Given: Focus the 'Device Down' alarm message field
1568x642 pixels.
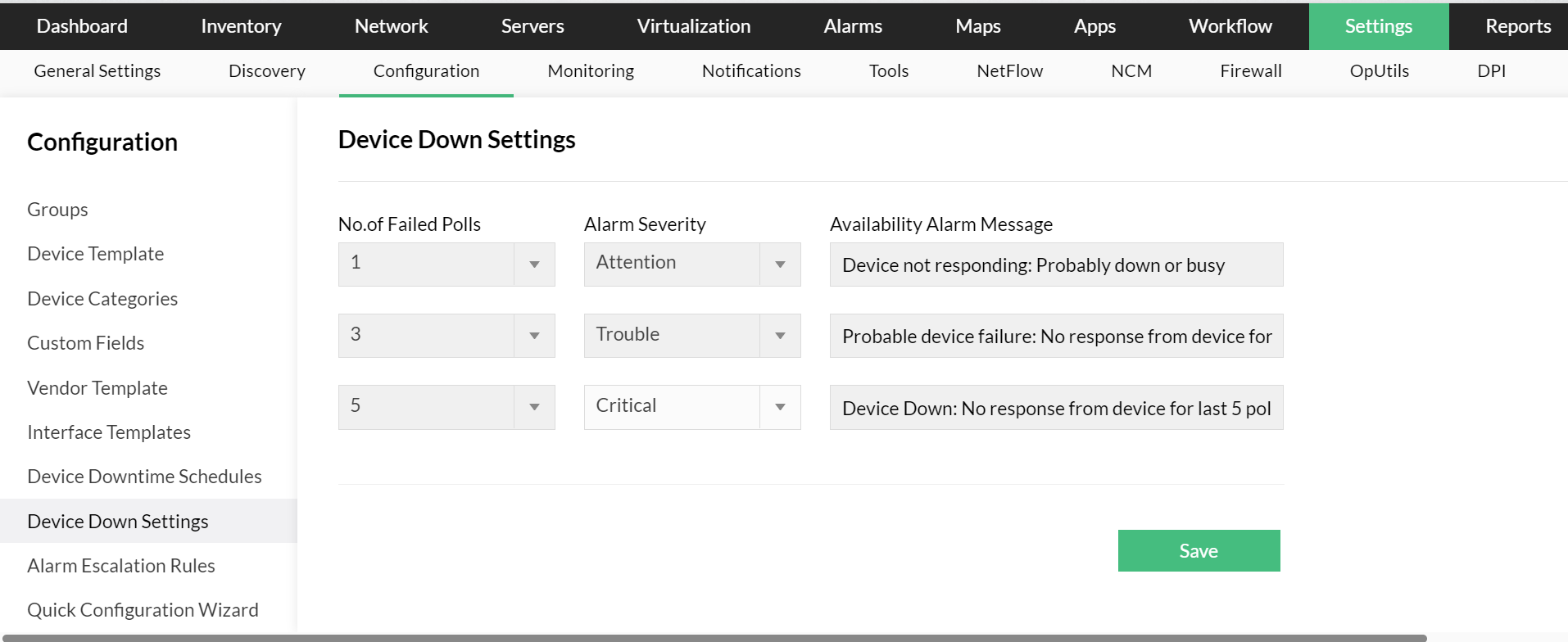Looking at the screenshot, I should (x=1056, y=407).
